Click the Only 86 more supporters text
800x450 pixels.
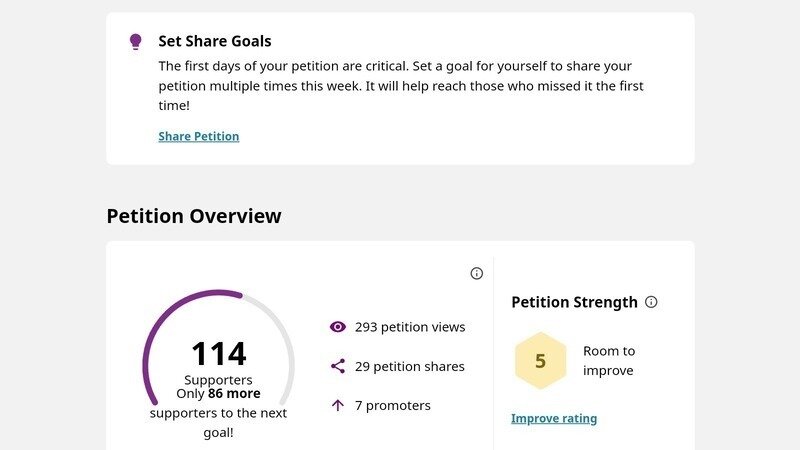[218, 413]
